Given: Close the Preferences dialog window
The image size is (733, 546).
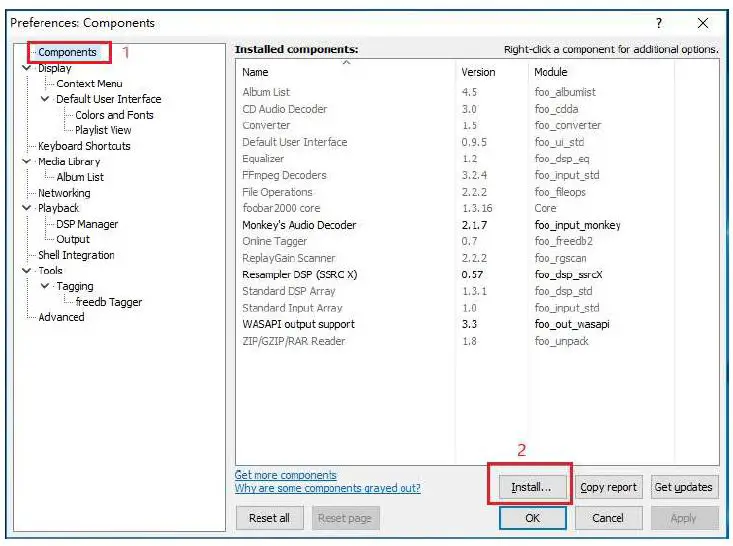Looking at the screenshot, I should coord(703,23).
